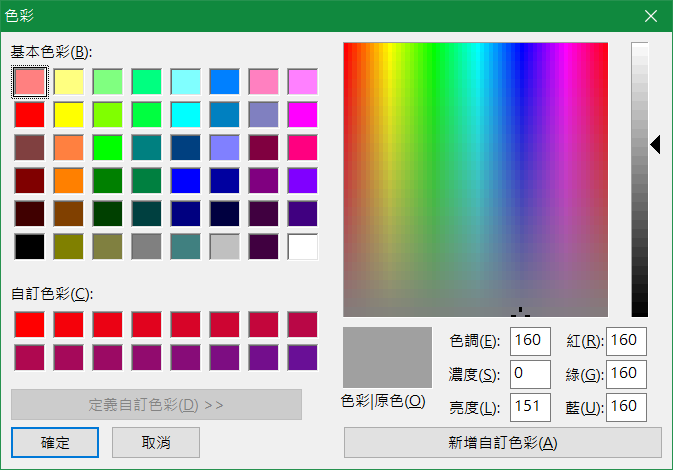Image resolution: width=673 pixels, height=470 pixels.
Task: Click the disabled 定義自訂色彩 button
Action: tap(156, 404)
